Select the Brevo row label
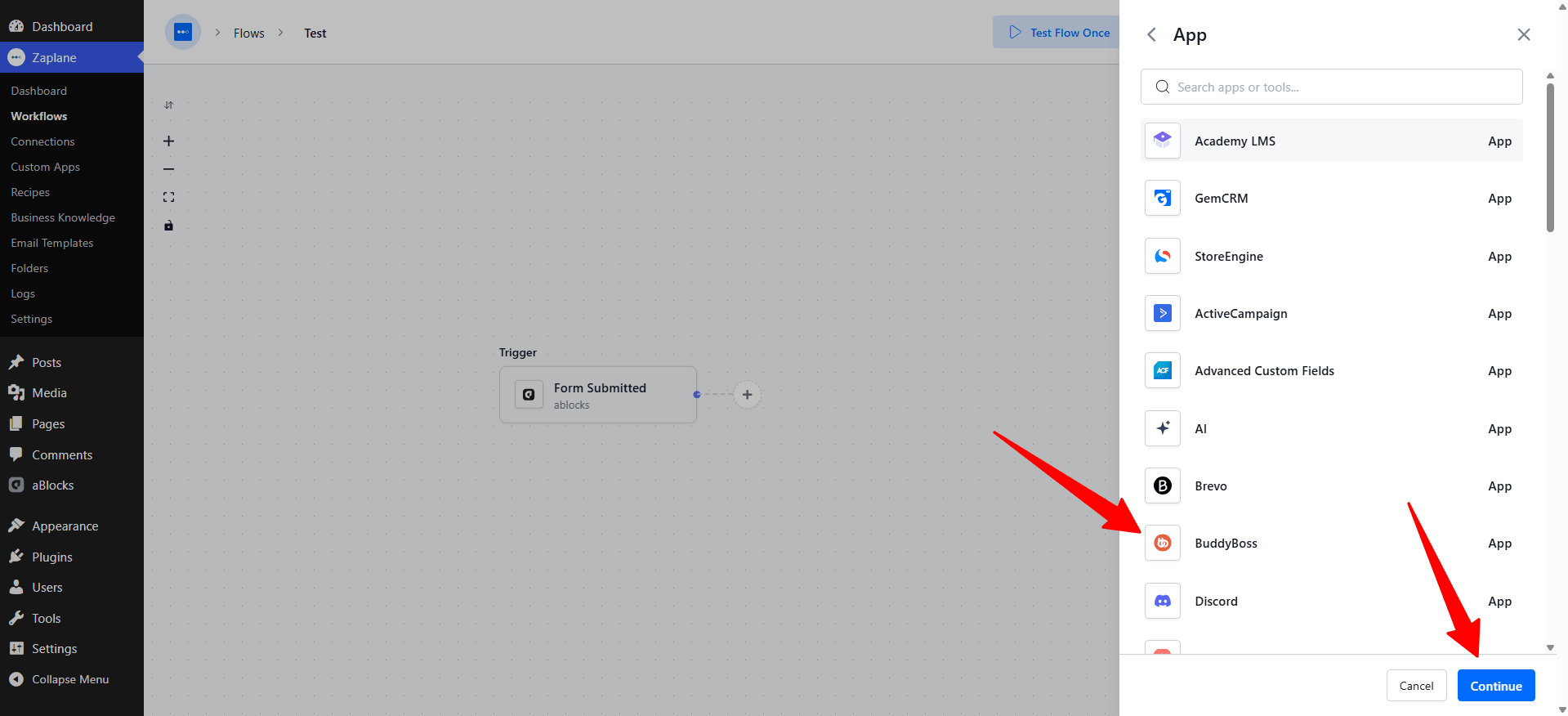Image resolution: width=1568 pixels, height=716 pixels. [1210, 486]
